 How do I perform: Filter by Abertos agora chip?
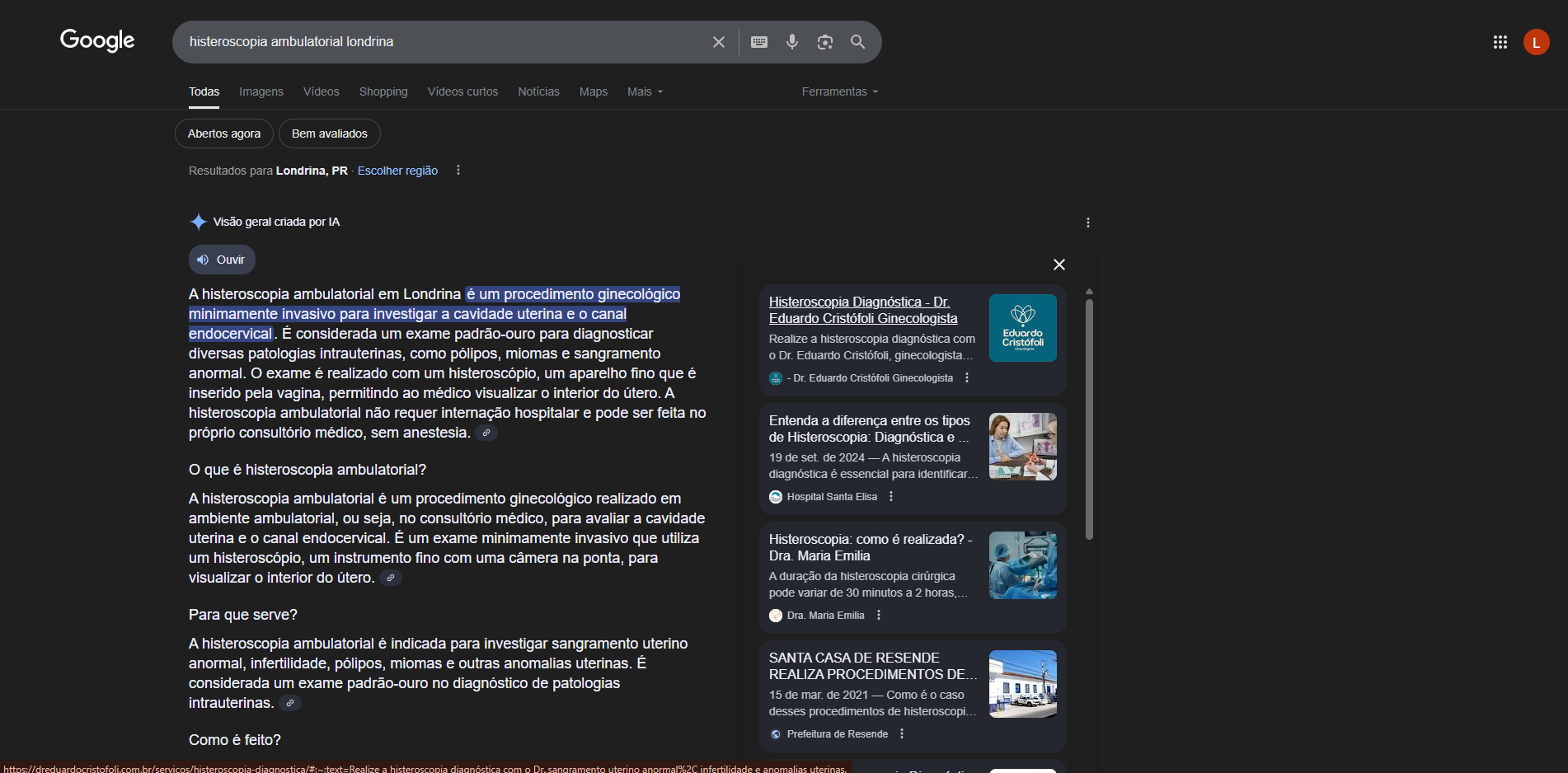tap(224, 134)
